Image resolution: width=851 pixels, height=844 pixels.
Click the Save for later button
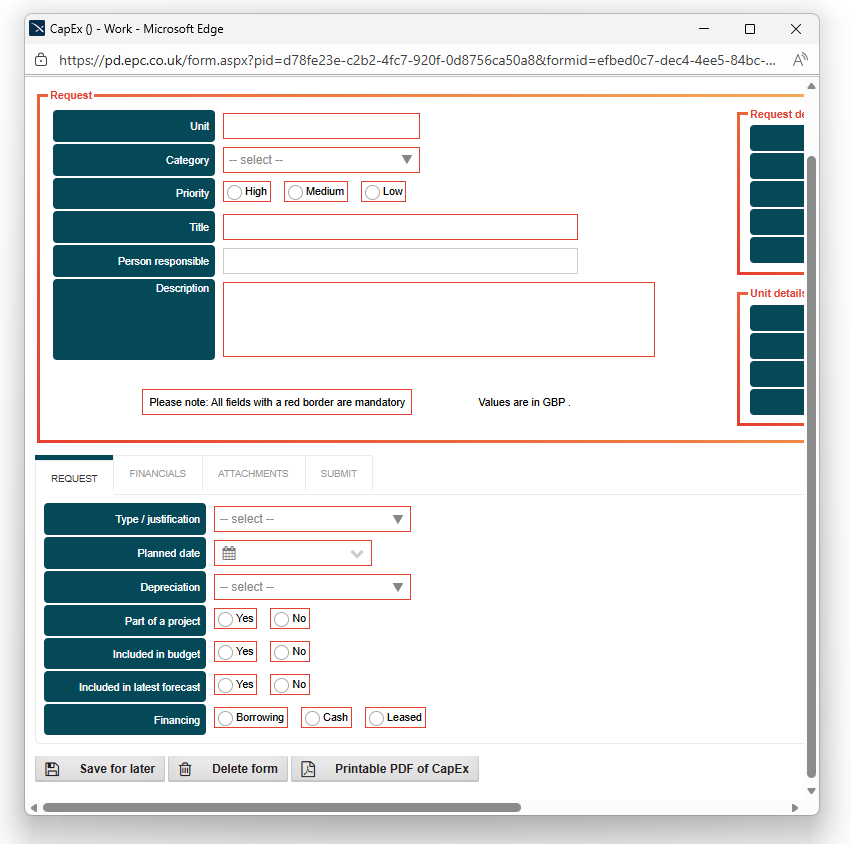tap(100, 769)
